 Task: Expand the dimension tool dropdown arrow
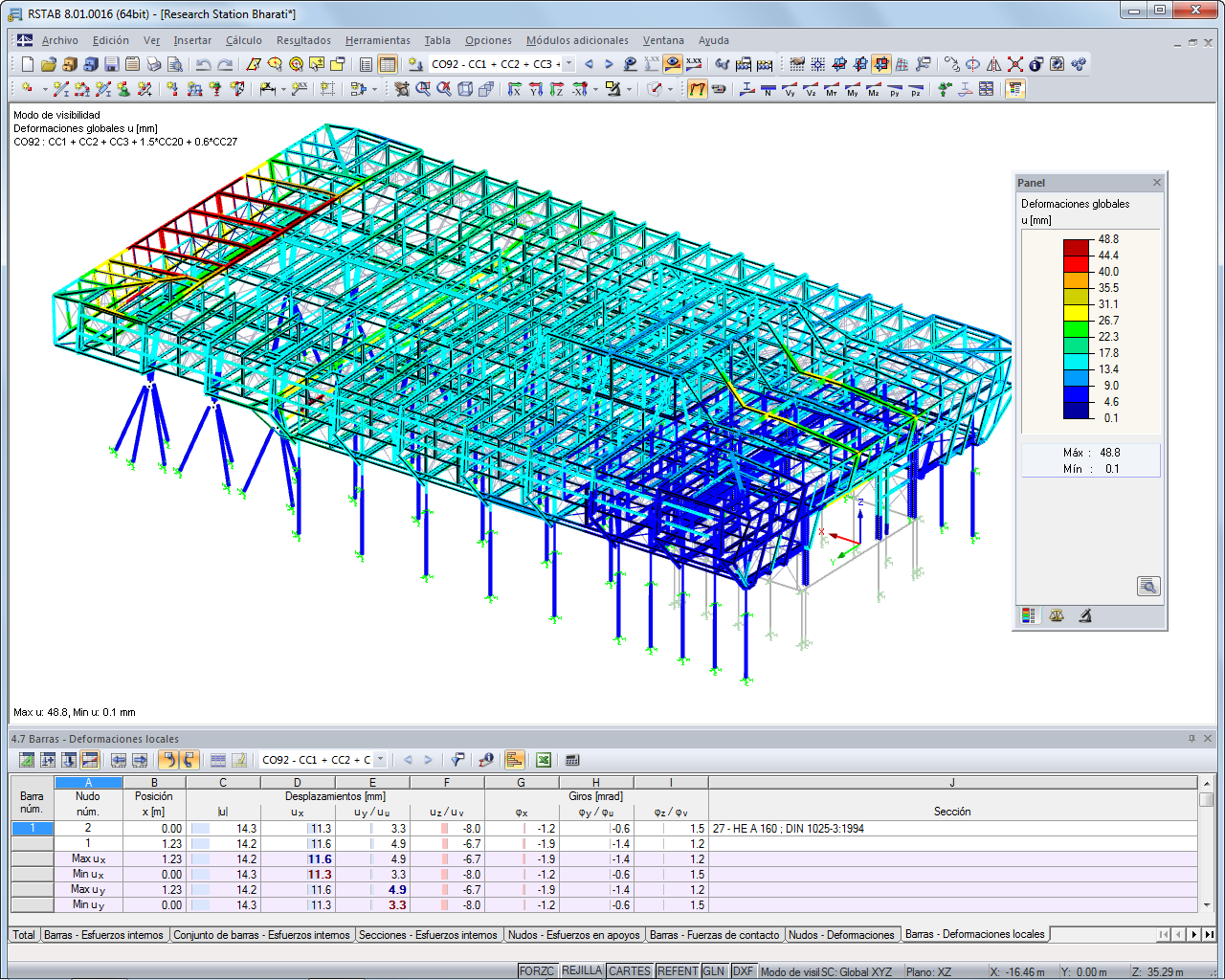tap(285, 89)
